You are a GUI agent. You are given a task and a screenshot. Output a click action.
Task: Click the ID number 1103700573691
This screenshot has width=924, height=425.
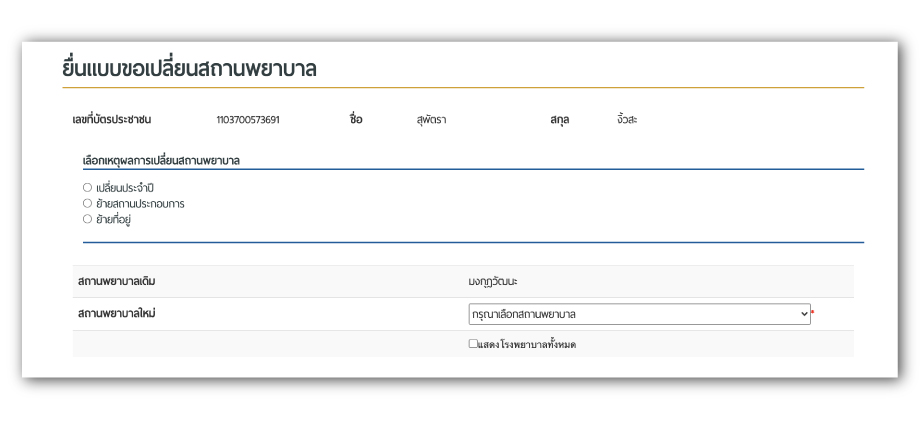click(248, 120)
